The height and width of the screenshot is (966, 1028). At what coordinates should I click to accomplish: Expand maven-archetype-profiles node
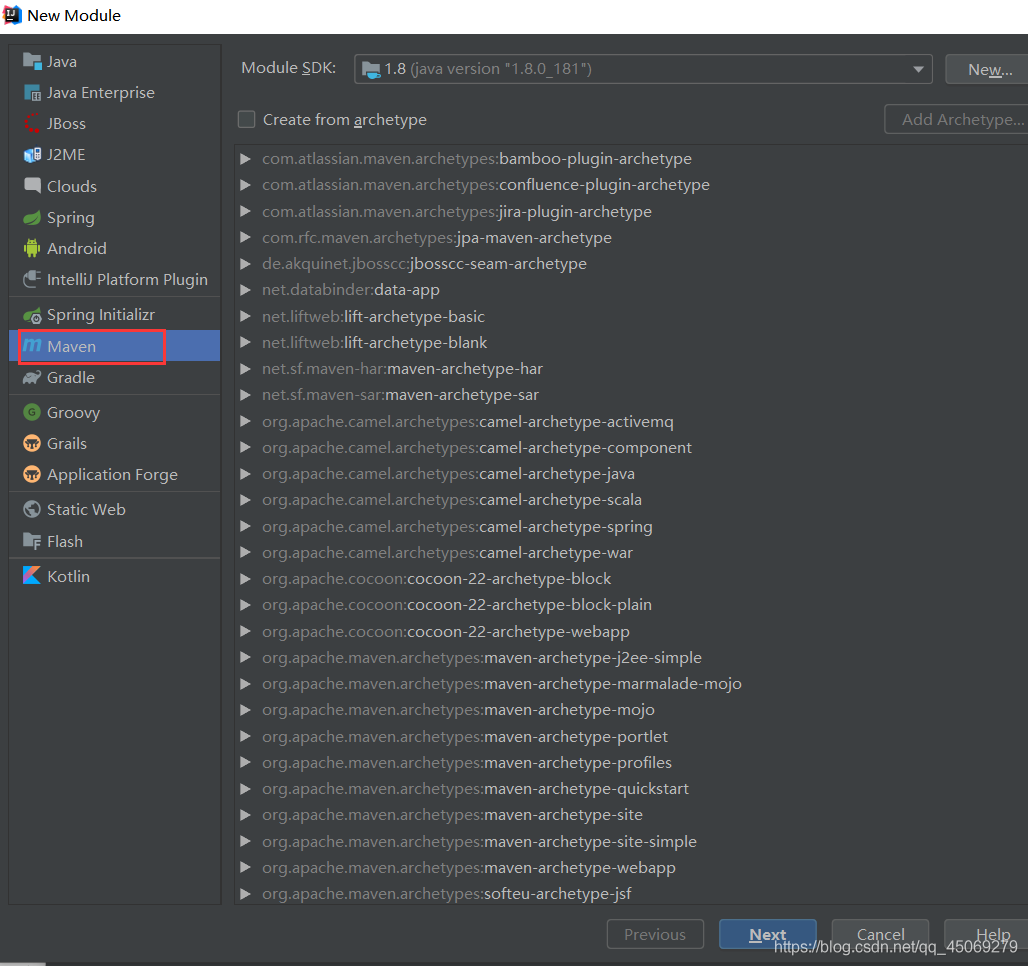pos(245,762)
